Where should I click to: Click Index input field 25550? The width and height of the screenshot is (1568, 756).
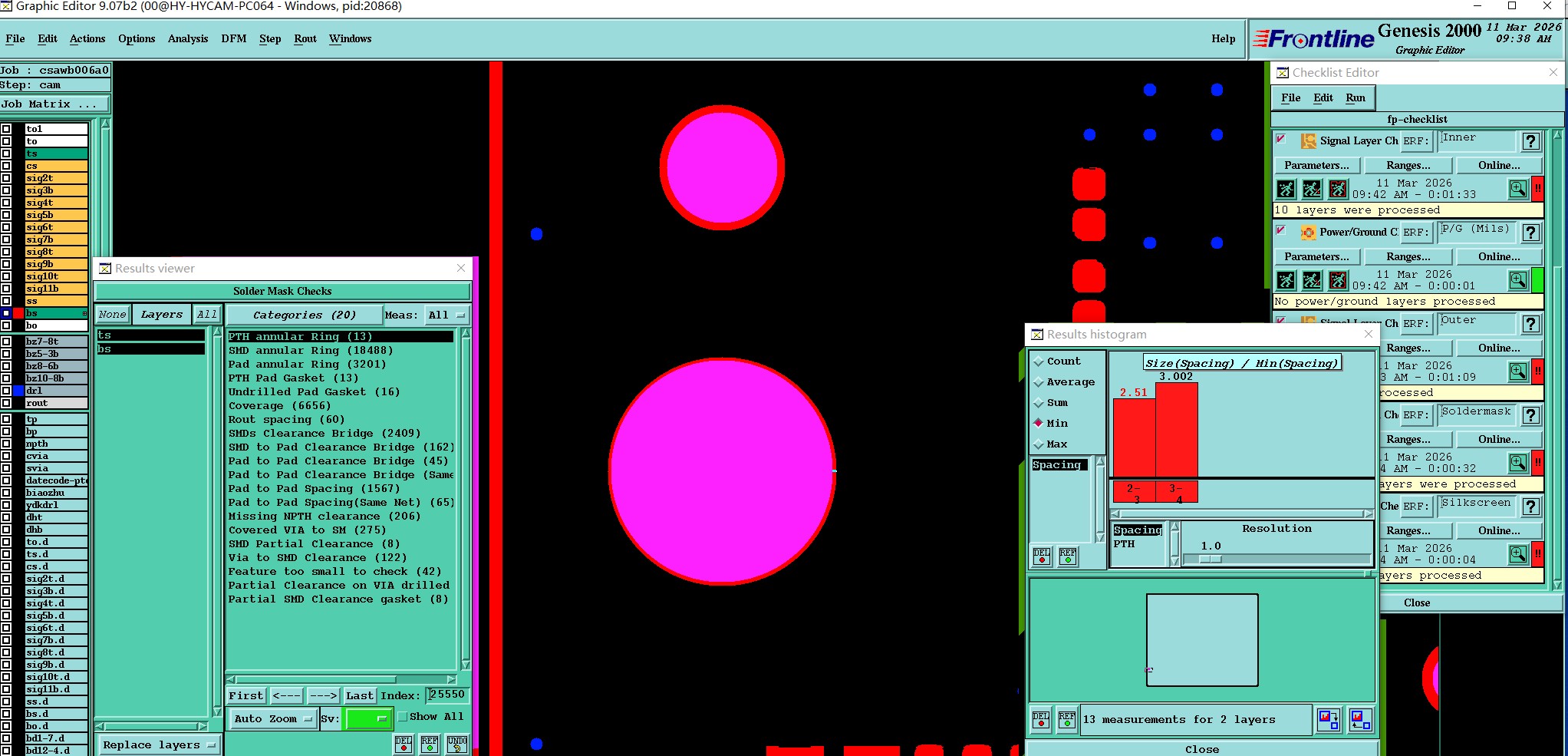click(x=447, y=695)
